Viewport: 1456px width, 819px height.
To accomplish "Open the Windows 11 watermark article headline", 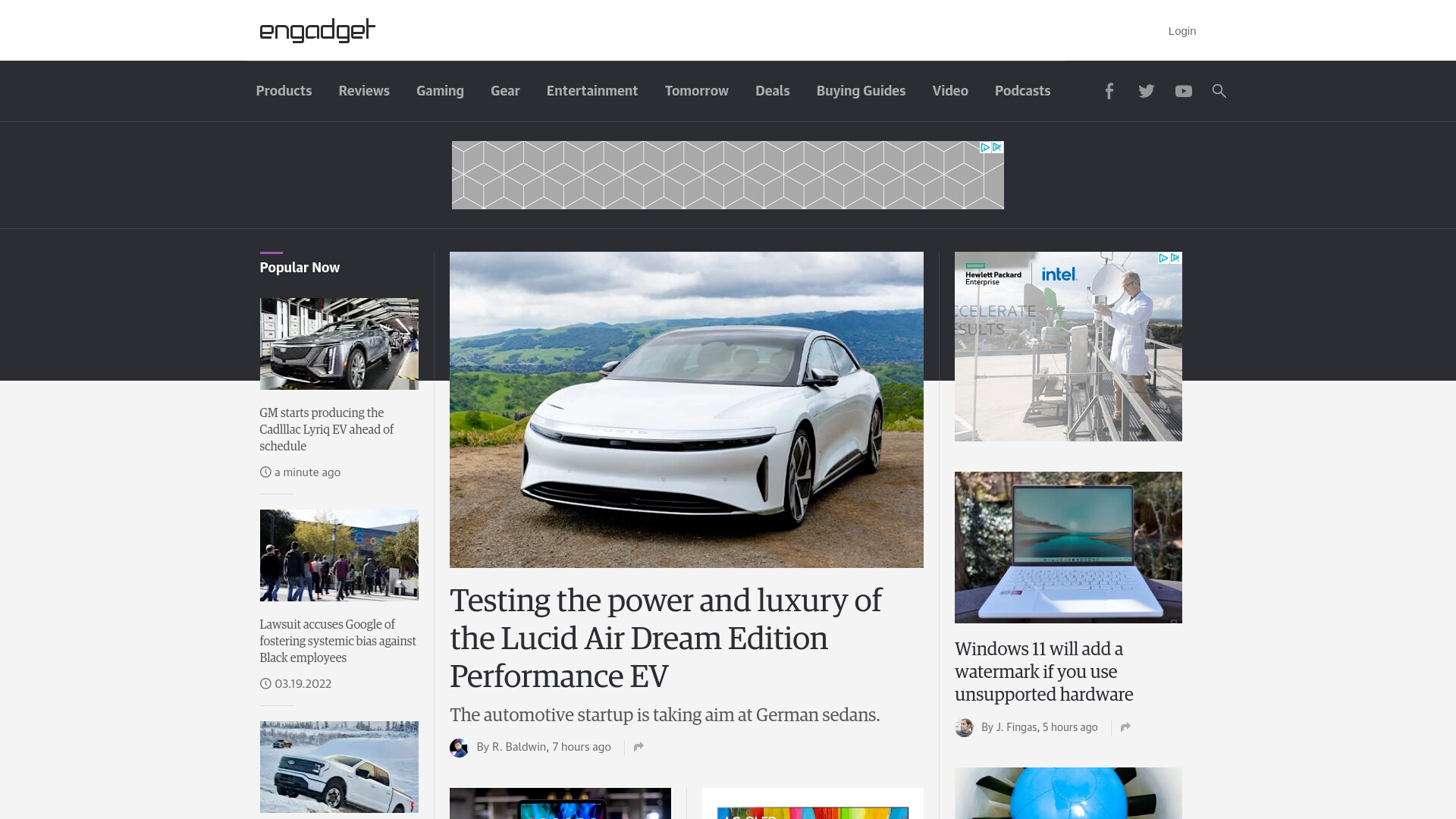I will [1043, 672].
